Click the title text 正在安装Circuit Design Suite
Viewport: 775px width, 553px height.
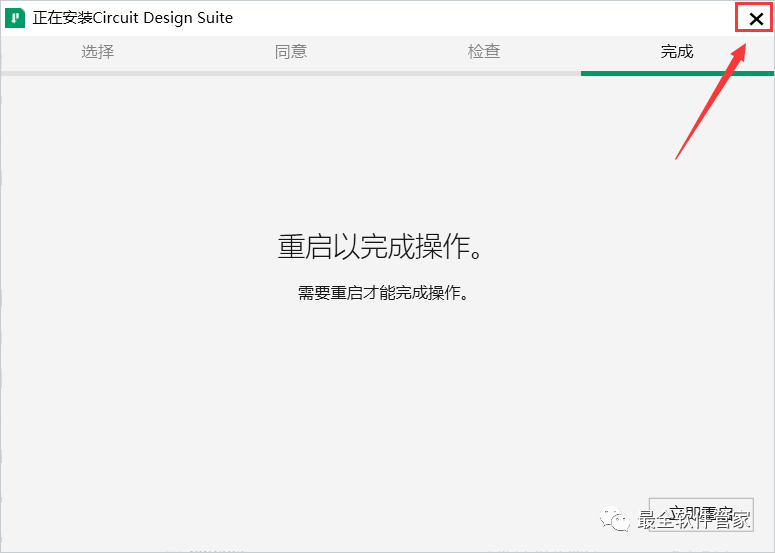click(x=132, y=18)
